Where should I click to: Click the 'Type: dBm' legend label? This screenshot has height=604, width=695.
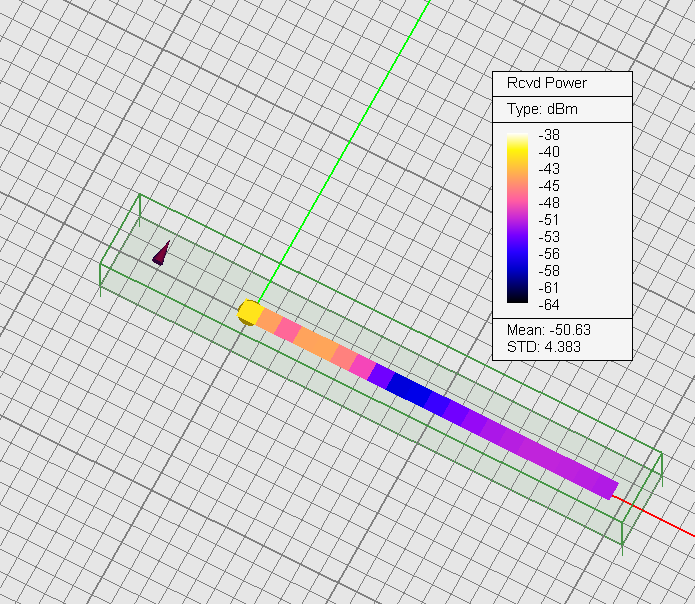coord(542,109)
